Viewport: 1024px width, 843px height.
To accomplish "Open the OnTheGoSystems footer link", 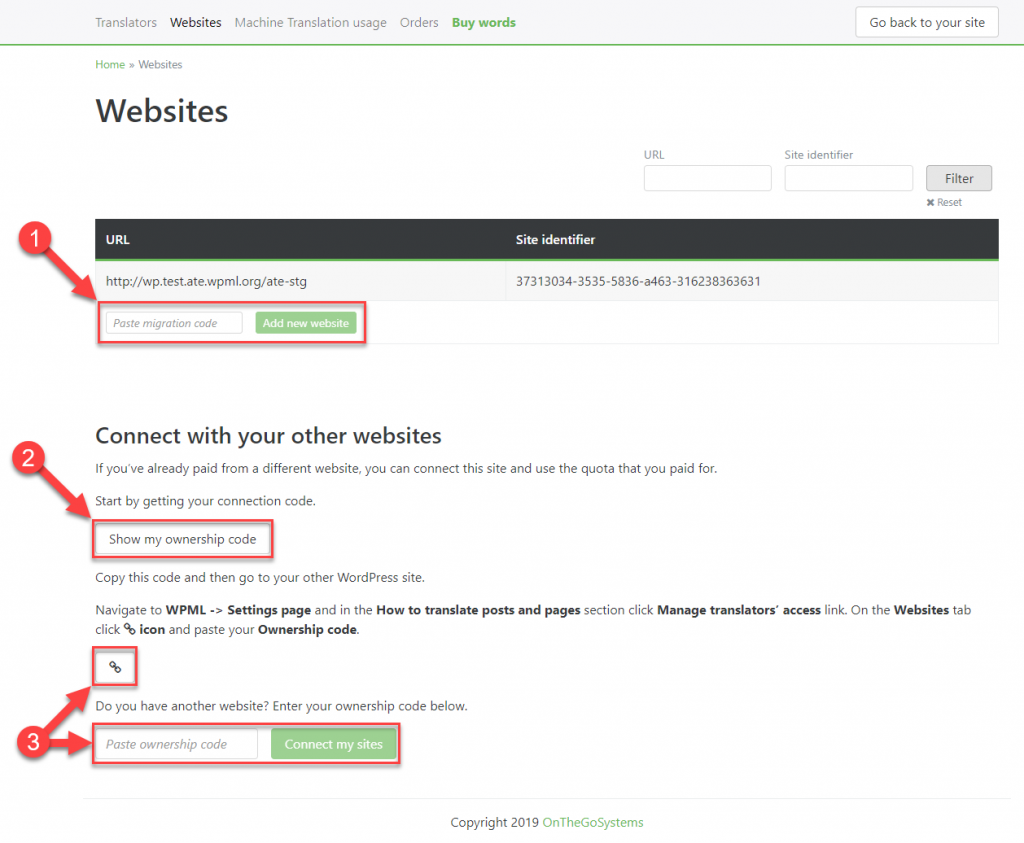I will [x=593, y=822].
